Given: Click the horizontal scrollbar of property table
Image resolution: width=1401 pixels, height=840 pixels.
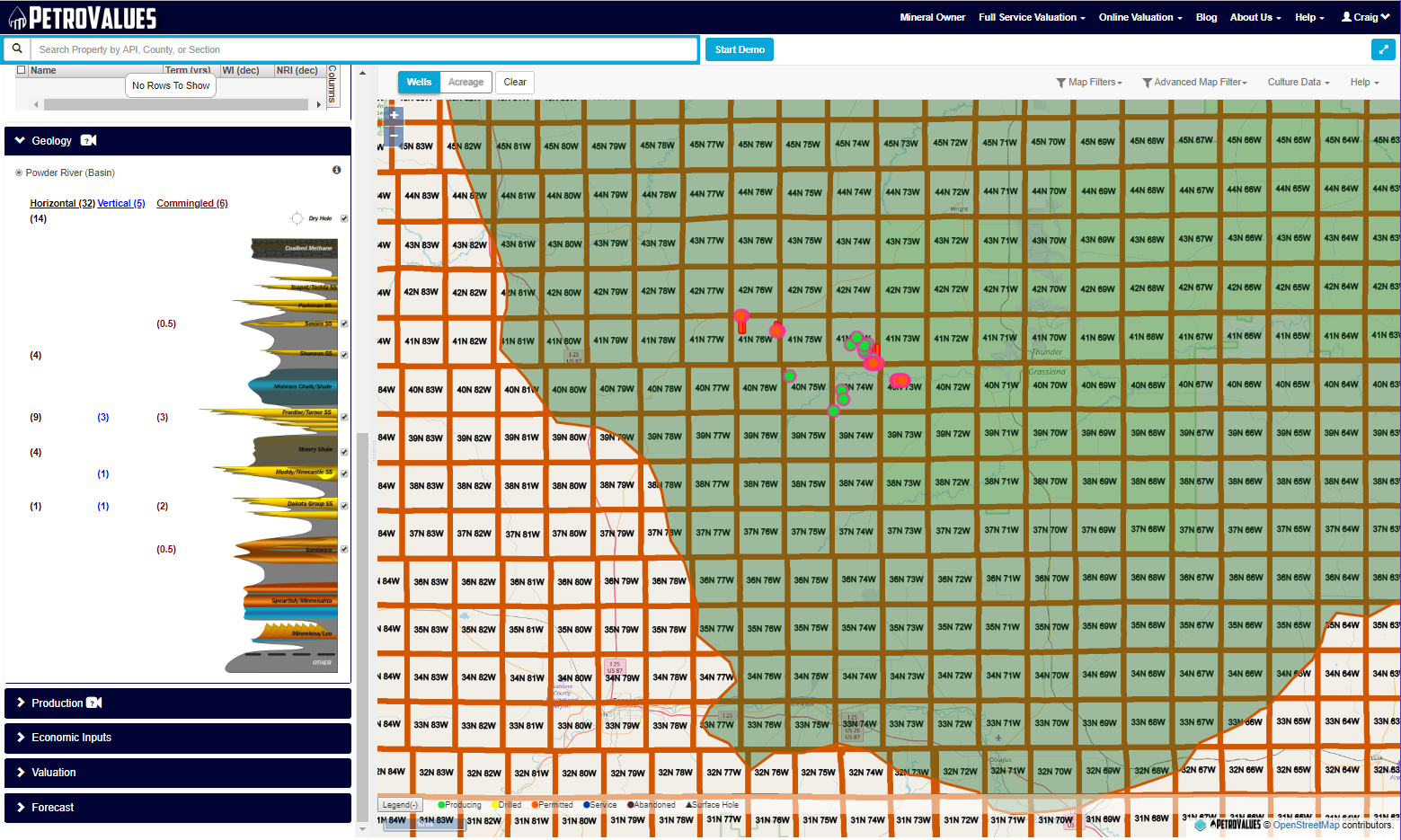Looking at the screenshot, I should [176, 104].
